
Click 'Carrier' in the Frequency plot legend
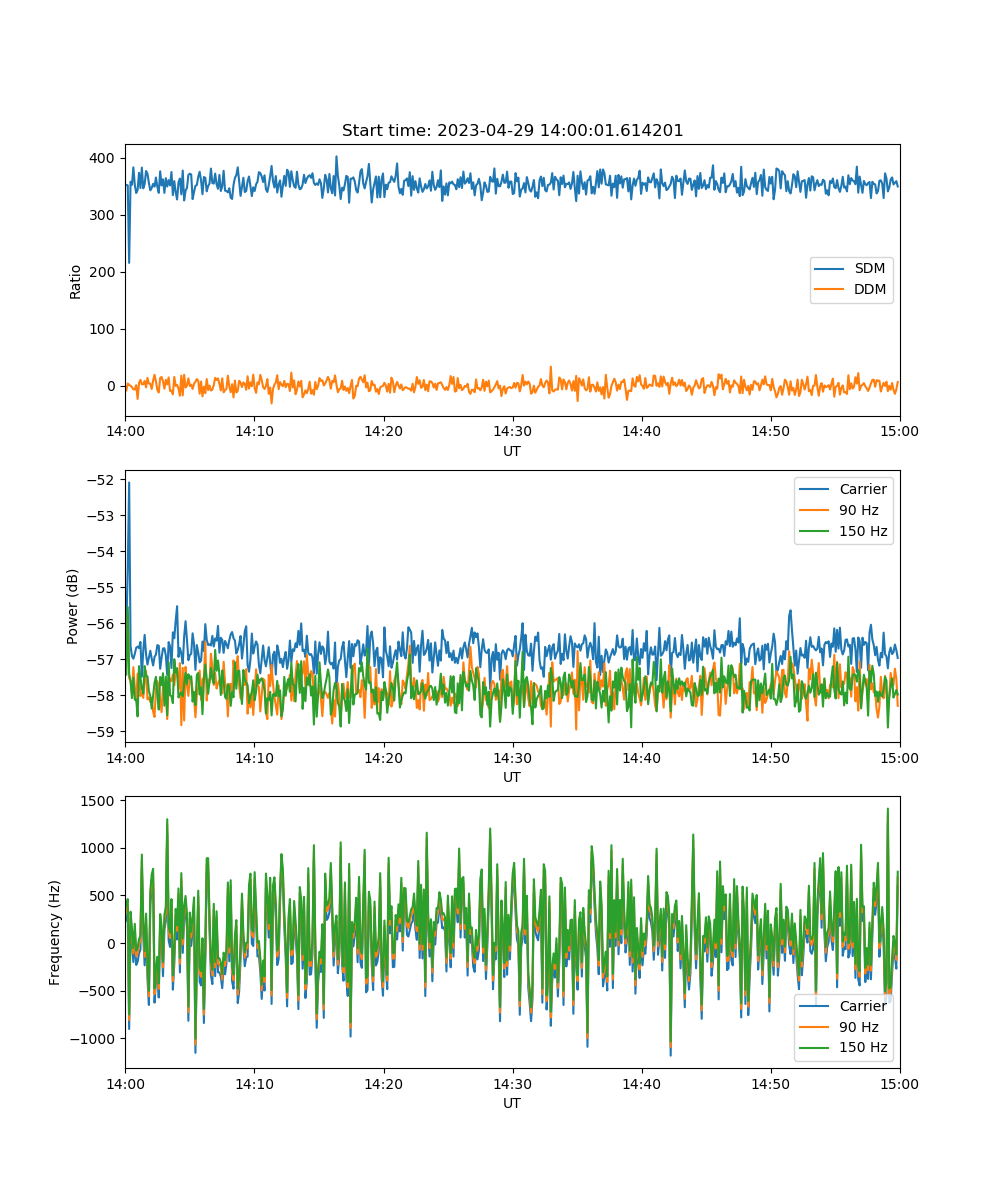[863, 1006]
